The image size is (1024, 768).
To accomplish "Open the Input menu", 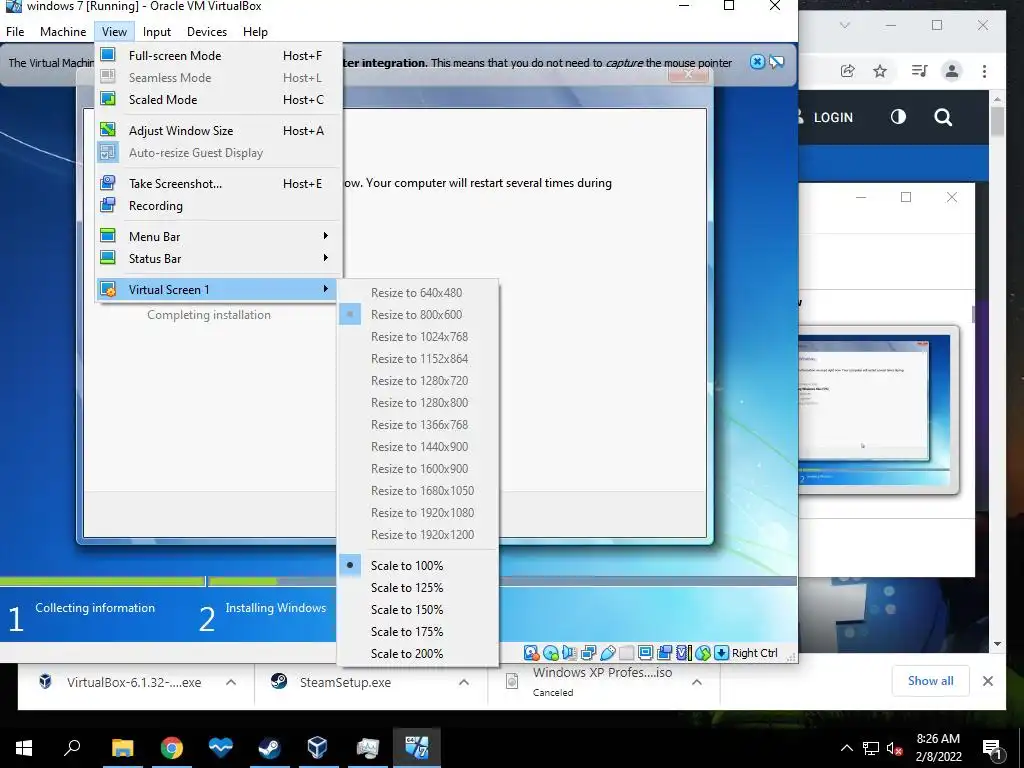I will 157,31.
